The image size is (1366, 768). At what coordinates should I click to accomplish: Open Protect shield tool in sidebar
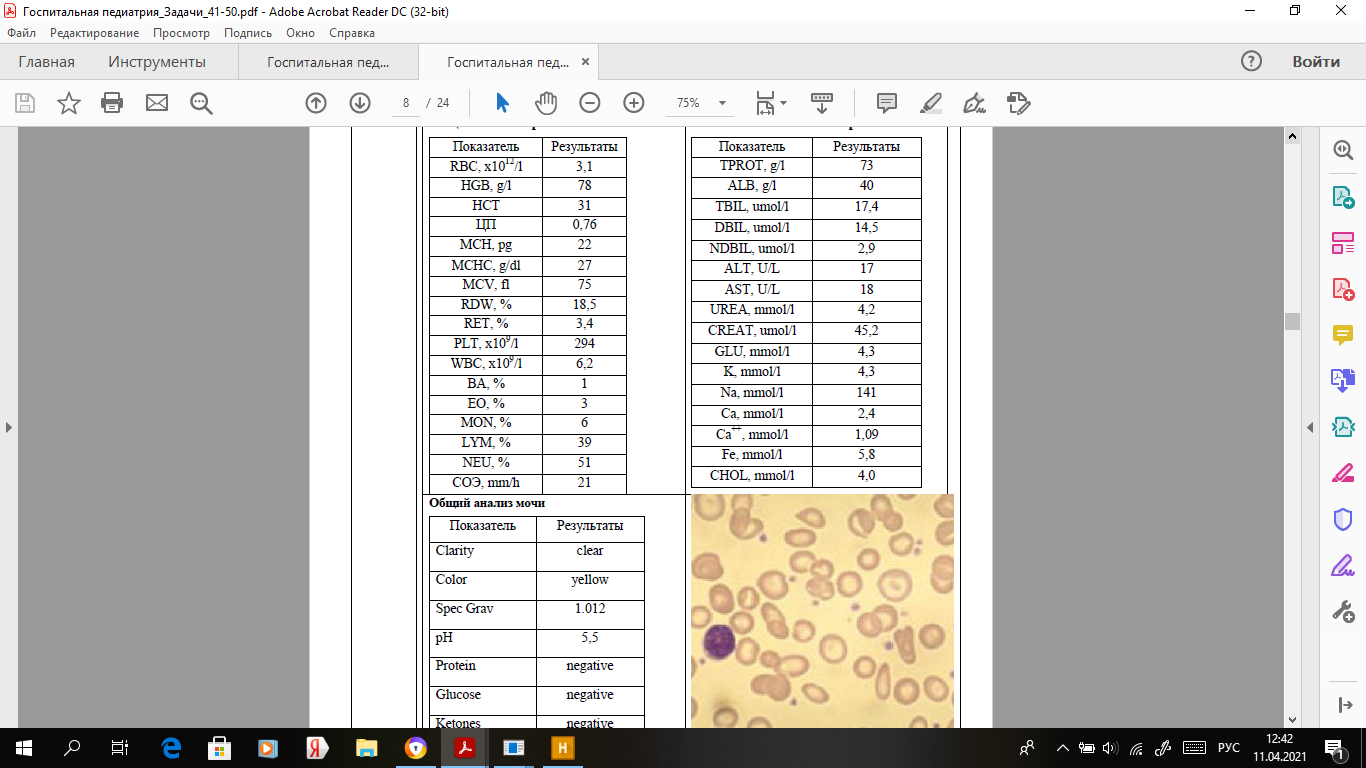pyautogui.click(x=1343, y=519)
